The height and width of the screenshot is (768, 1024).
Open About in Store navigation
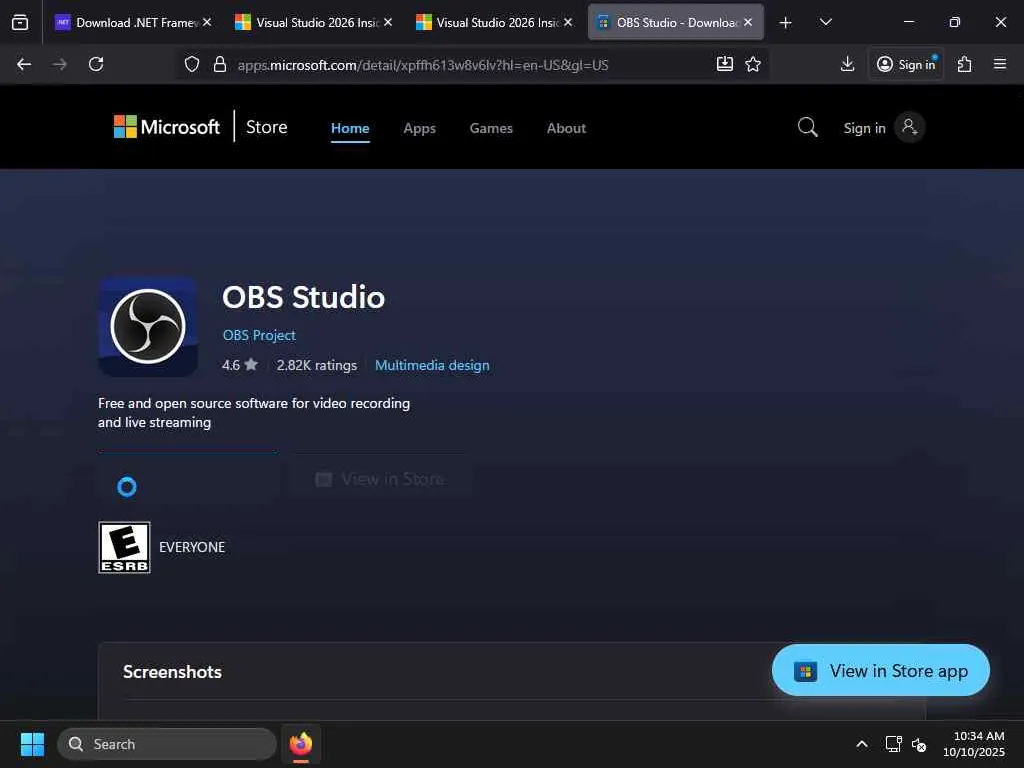coord(566,128)
